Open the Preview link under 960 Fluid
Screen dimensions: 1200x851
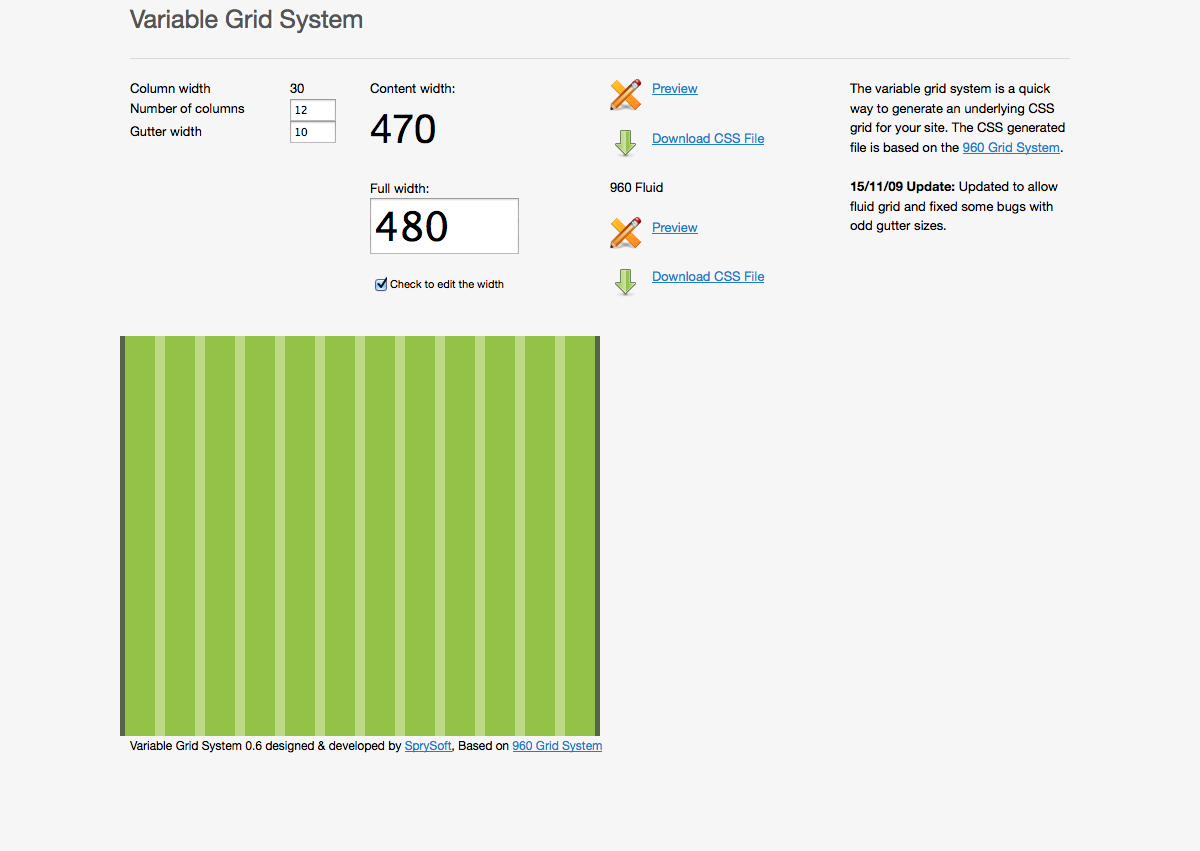click(x=674, y=228)
